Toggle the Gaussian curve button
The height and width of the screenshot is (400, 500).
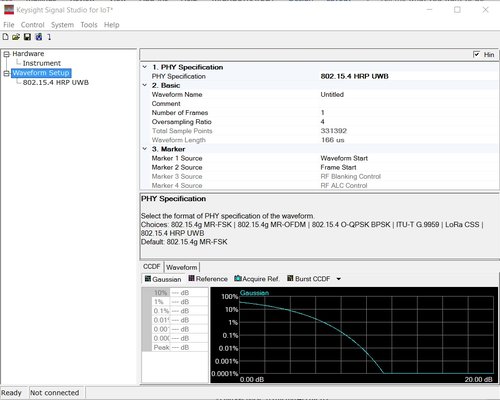(x=163, y=279)
